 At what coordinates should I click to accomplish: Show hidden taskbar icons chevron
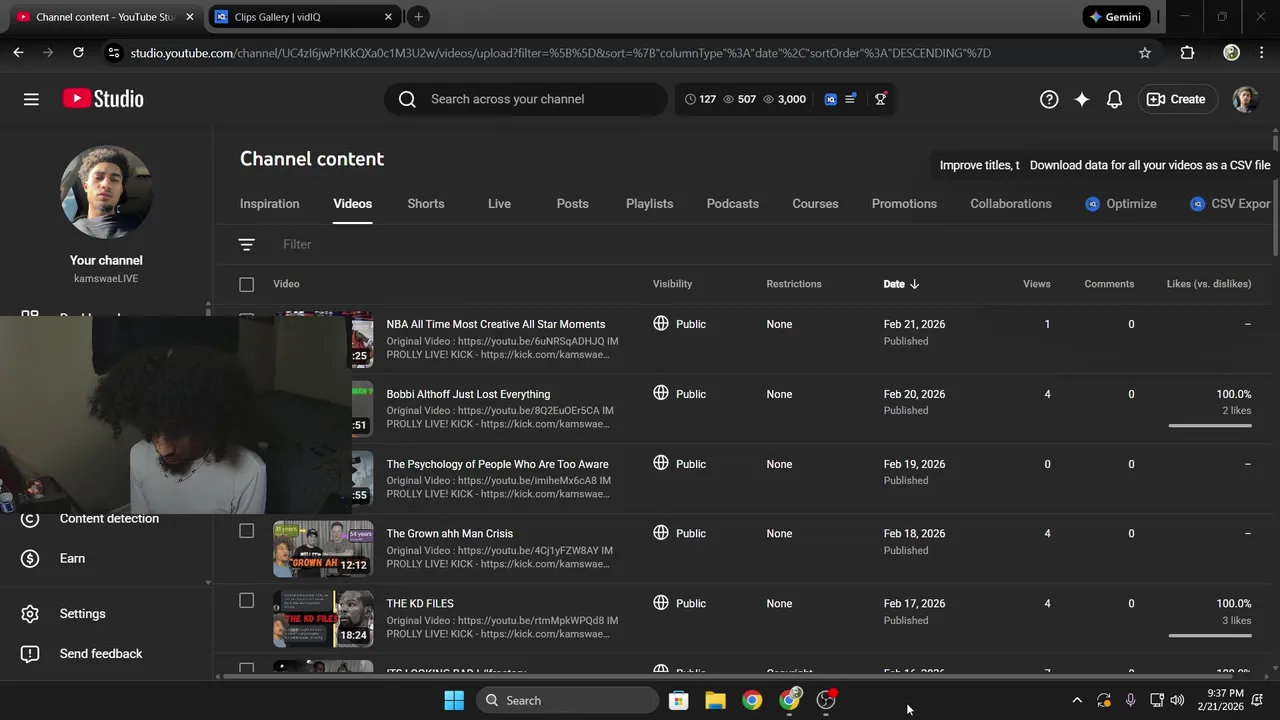coord(1077,700)
